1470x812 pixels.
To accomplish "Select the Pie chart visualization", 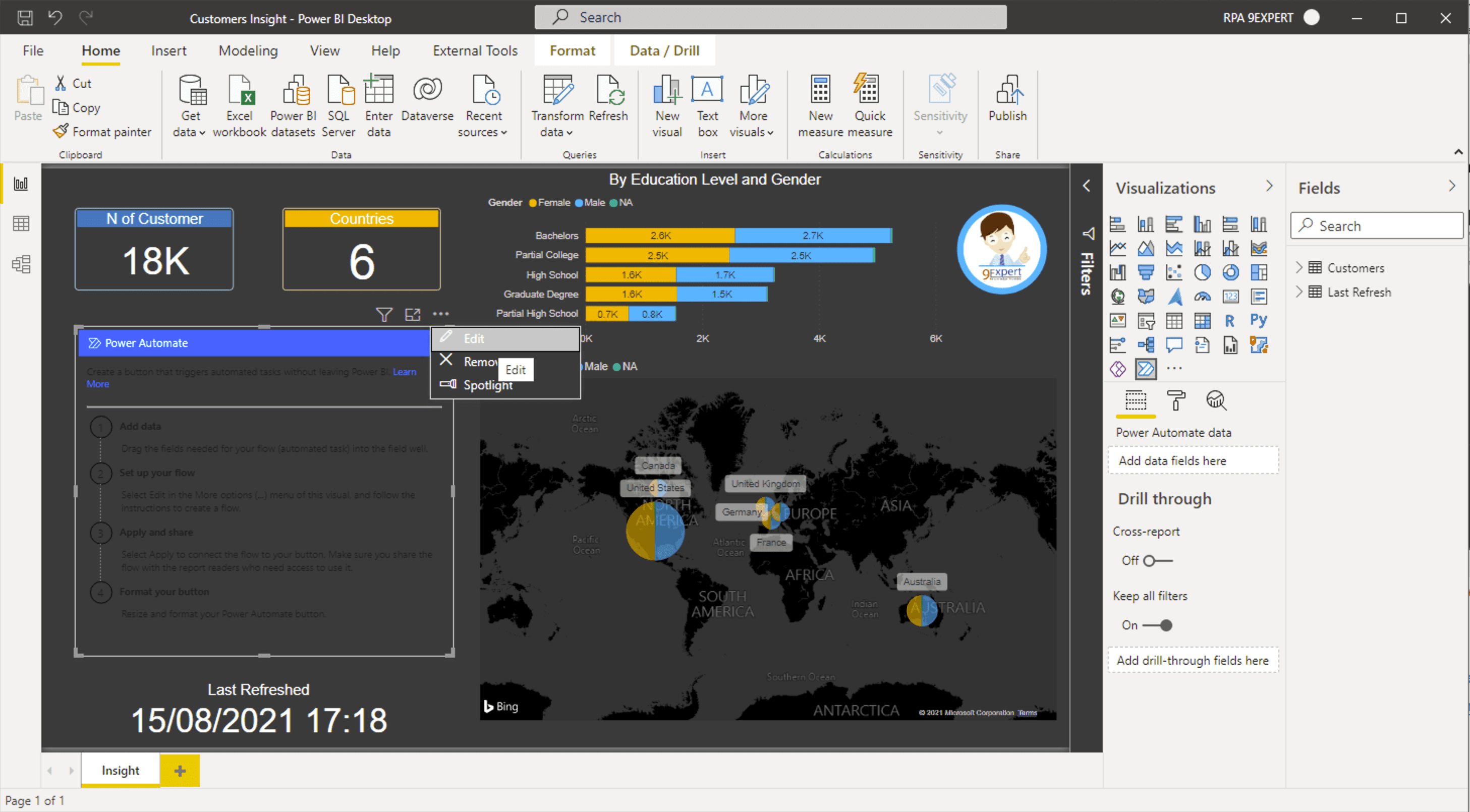I will [1203, 272].
